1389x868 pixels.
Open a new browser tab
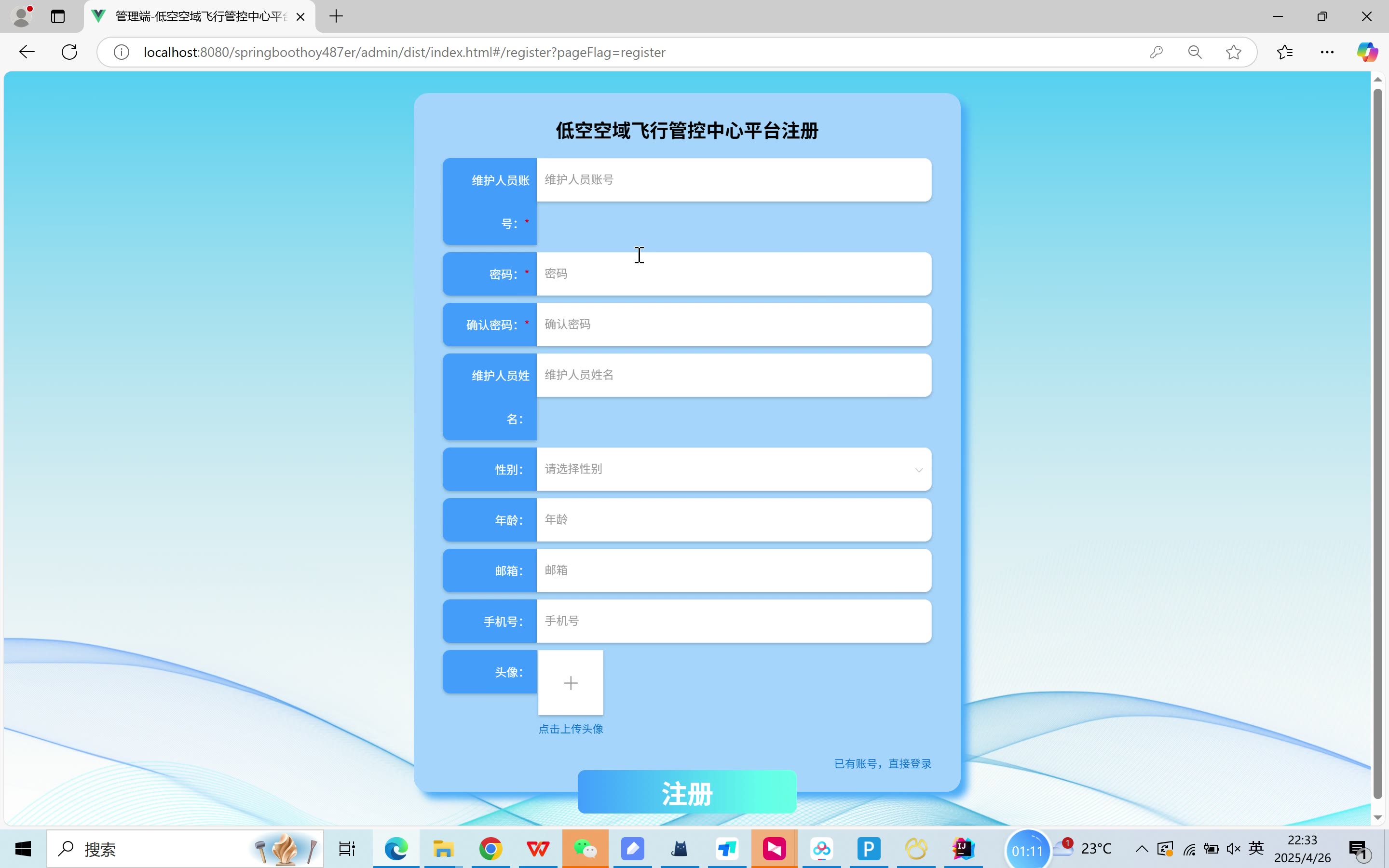point(336,16)
